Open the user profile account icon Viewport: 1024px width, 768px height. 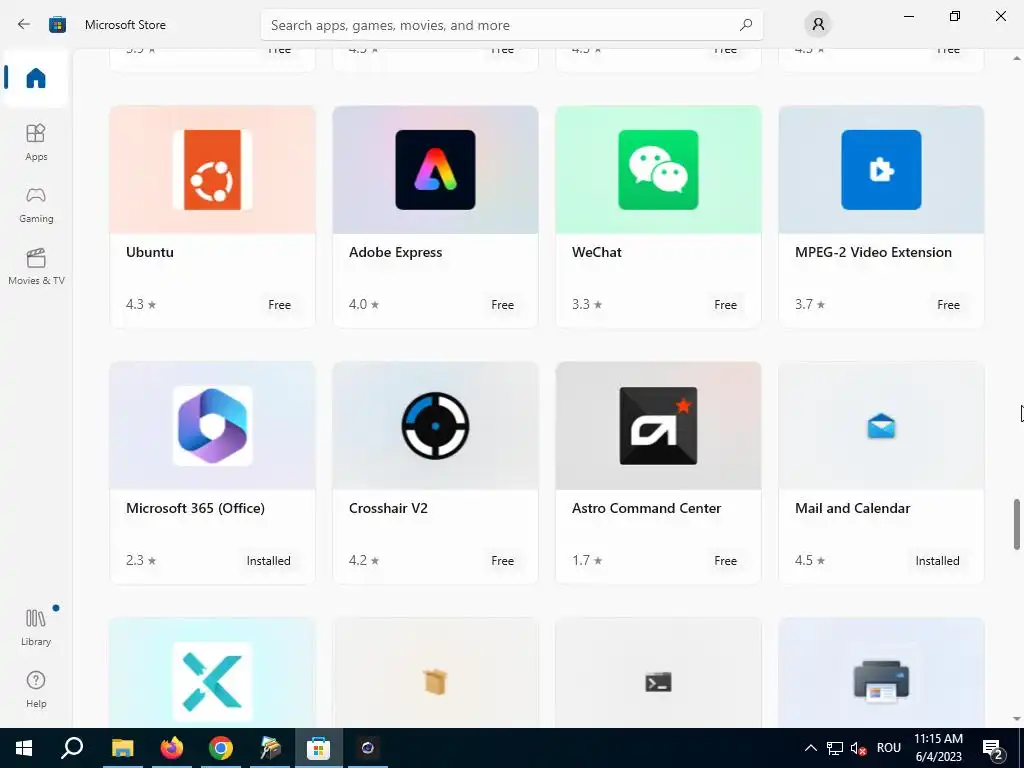coord(818,25)
